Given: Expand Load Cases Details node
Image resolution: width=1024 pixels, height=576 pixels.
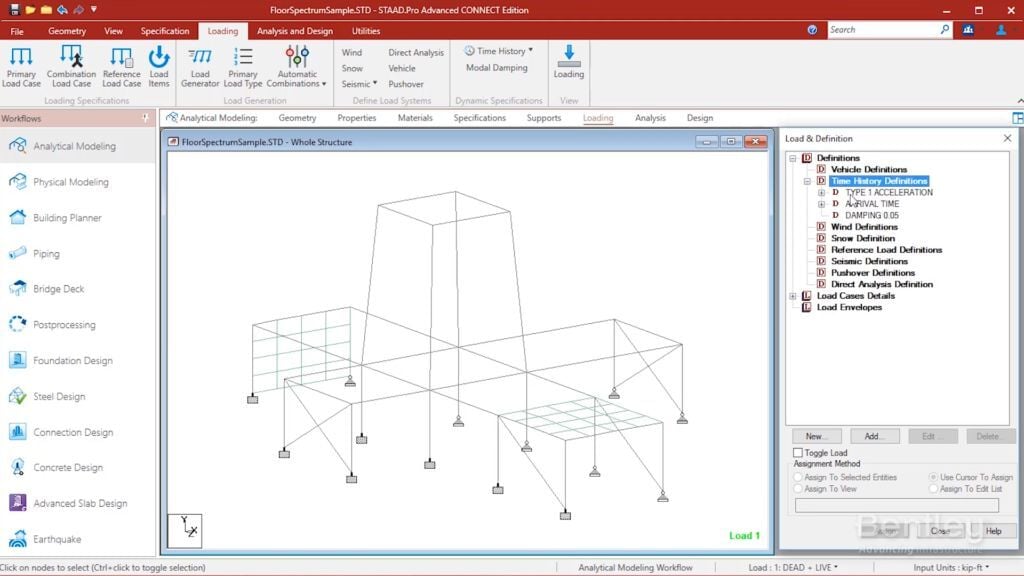Looking at the screenshot, I should [x=793, y=296].
